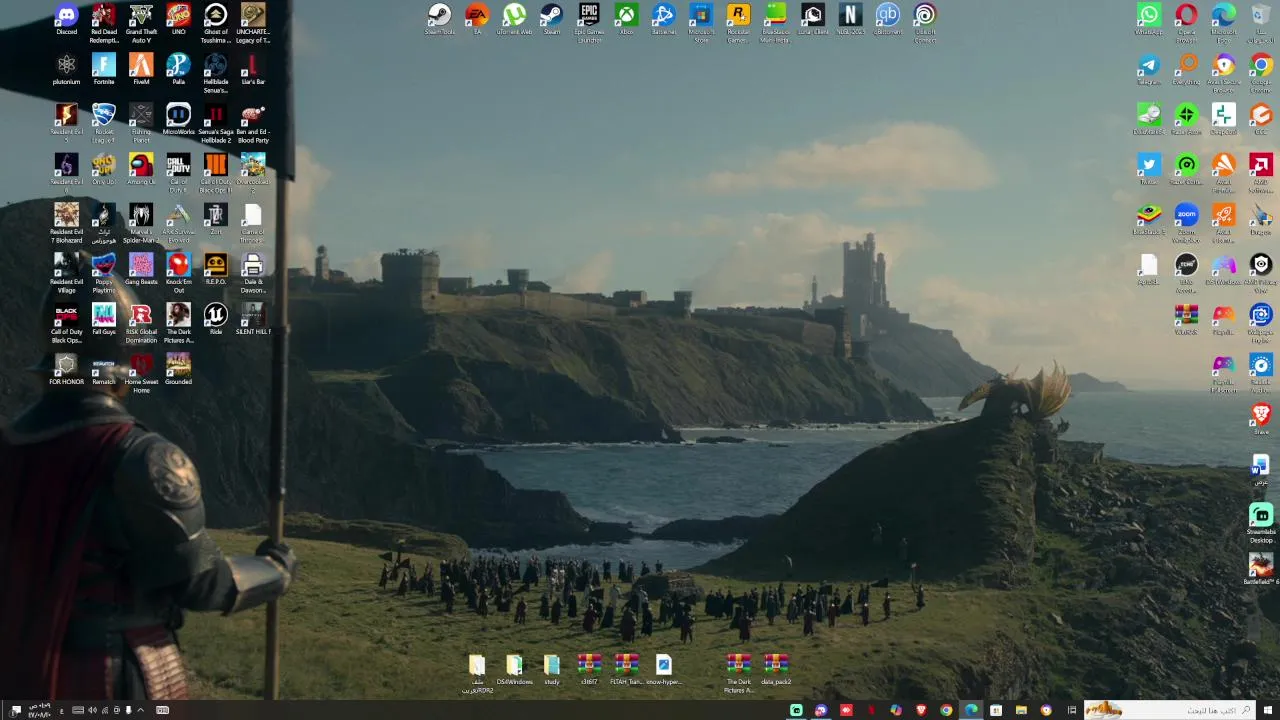
Task: Open the Overcooked 2 shortcut
Action: click(253, 173)
